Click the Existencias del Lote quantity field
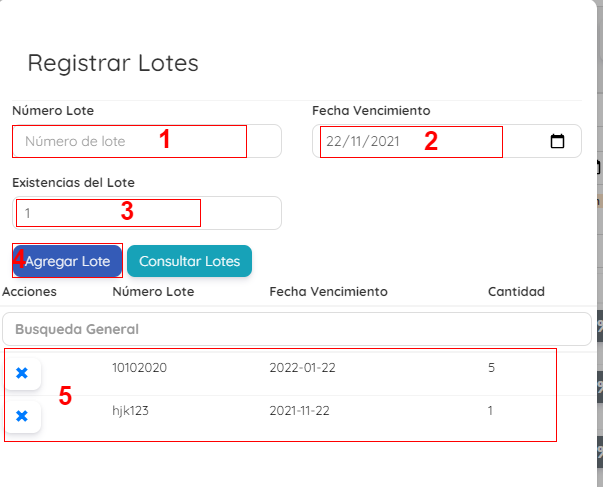Viewport: 603px width, 487px height. (147, 213)
